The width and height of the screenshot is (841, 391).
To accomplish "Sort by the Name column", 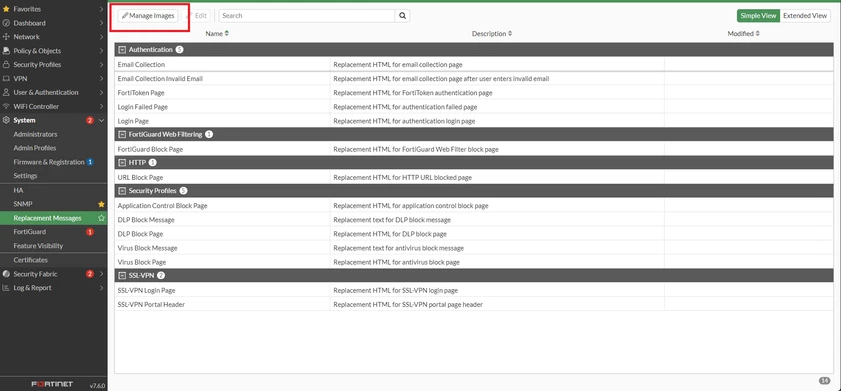I will [x=217, y=34].
